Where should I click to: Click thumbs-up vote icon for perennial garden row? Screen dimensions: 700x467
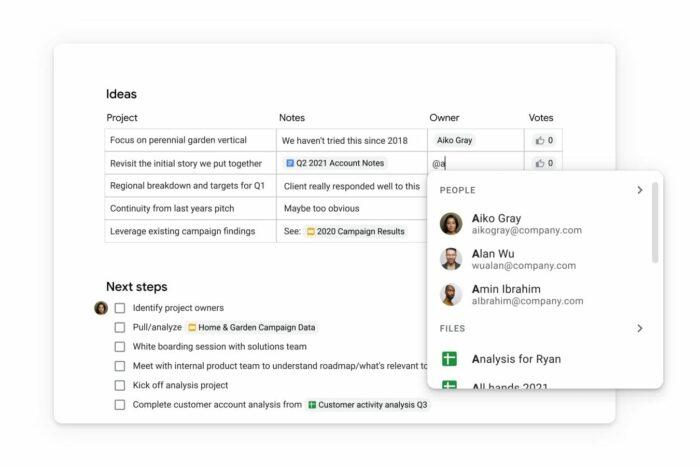pyautogui.click(x=540, y=141)
